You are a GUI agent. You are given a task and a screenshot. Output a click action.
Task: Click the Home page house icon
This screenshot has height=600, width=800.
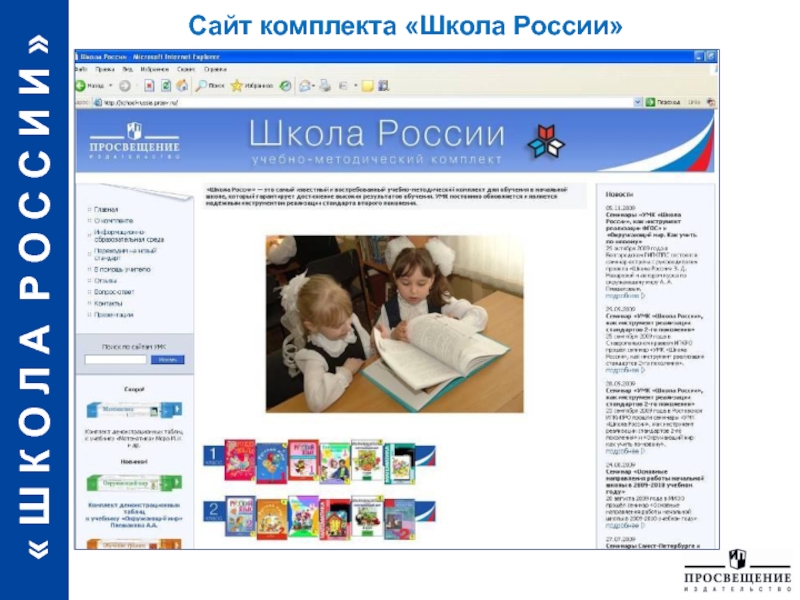point(182,86)
